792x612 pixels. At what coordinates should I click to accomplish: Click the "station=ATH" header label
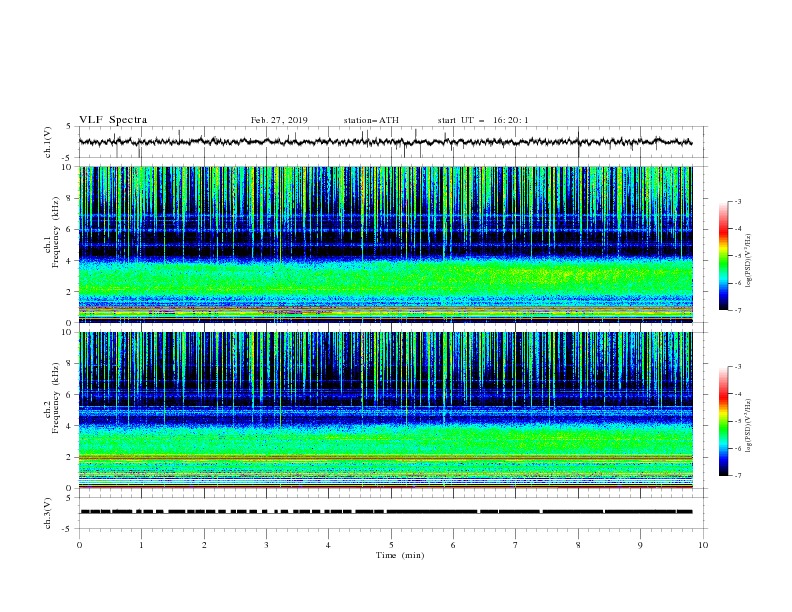371,120
